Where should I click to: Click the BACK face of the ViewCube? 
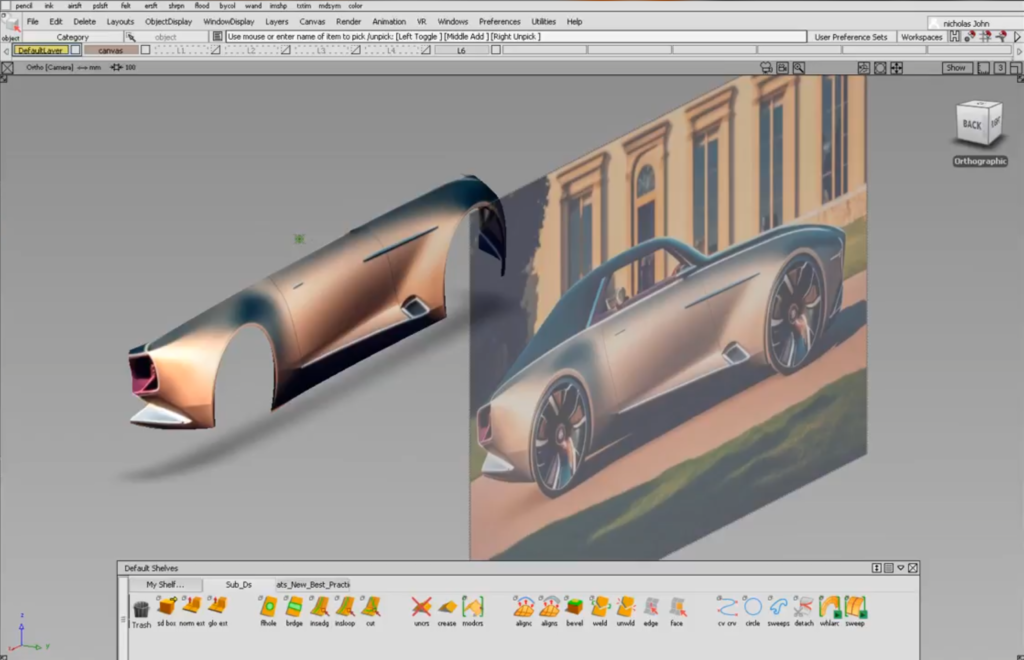pos(971,125)
